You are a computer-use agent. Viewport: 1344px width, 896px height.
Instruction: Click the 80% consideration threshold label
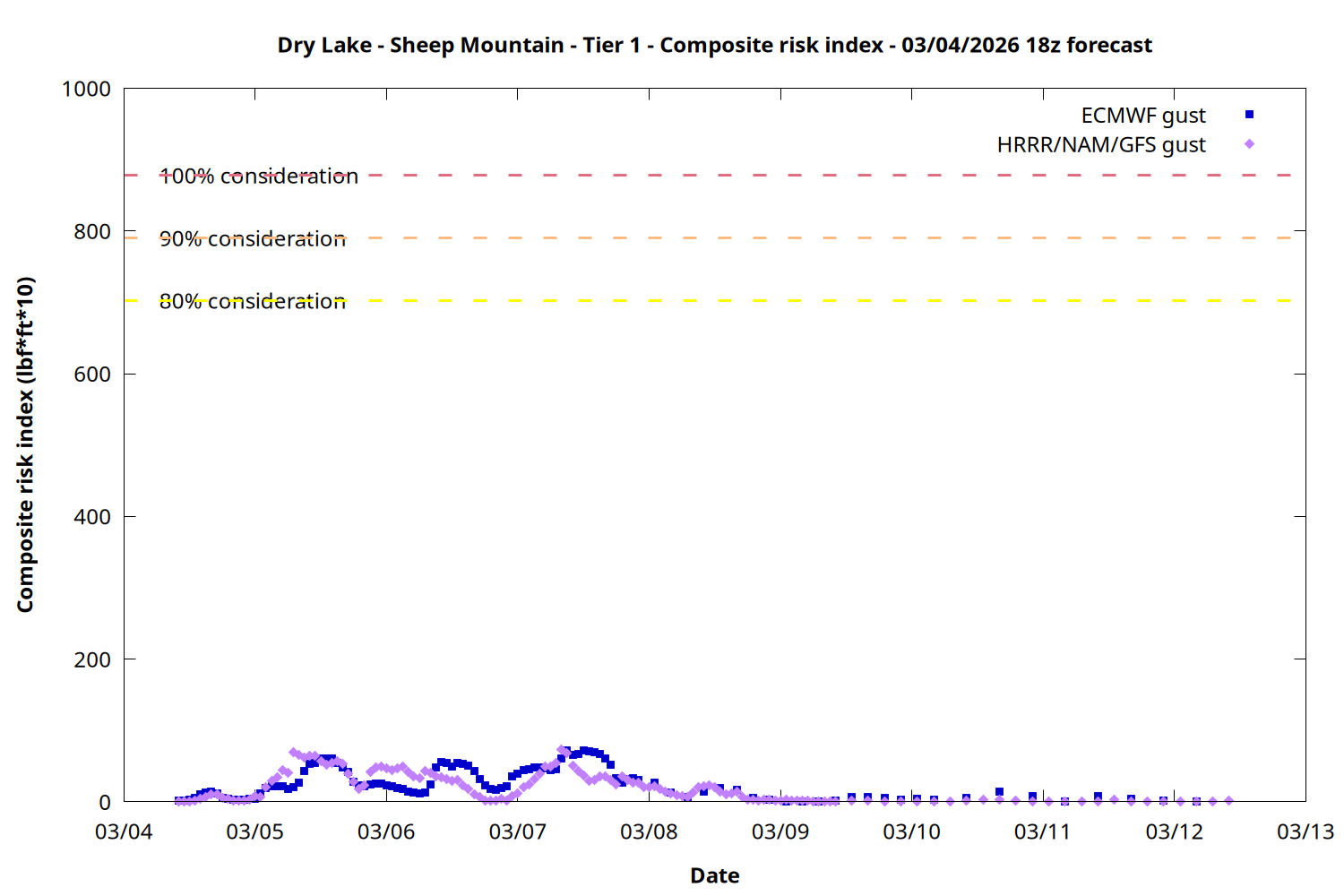click(253, 302)
